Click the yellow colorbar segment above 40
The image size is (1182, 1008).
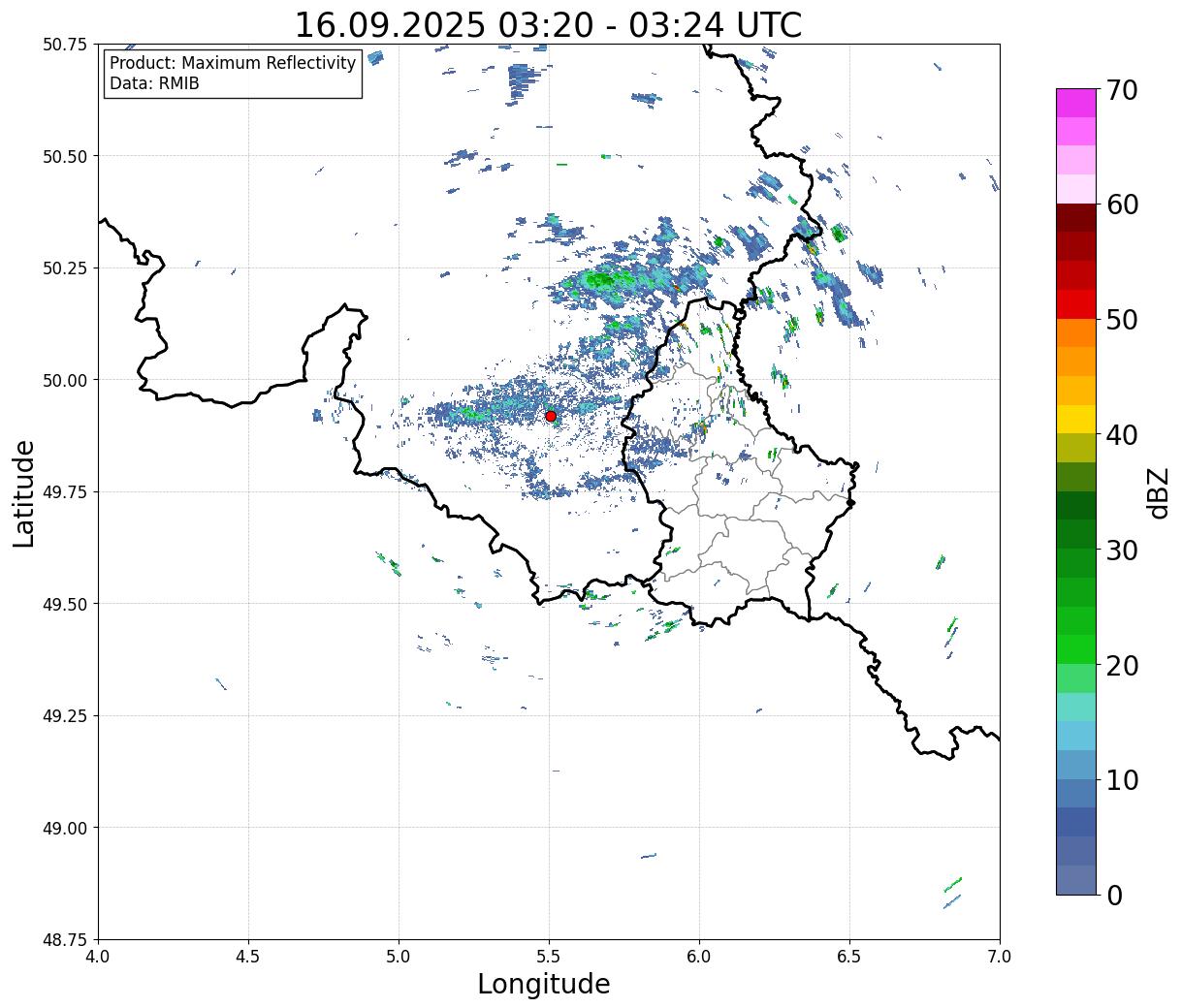coord(1076,420)
